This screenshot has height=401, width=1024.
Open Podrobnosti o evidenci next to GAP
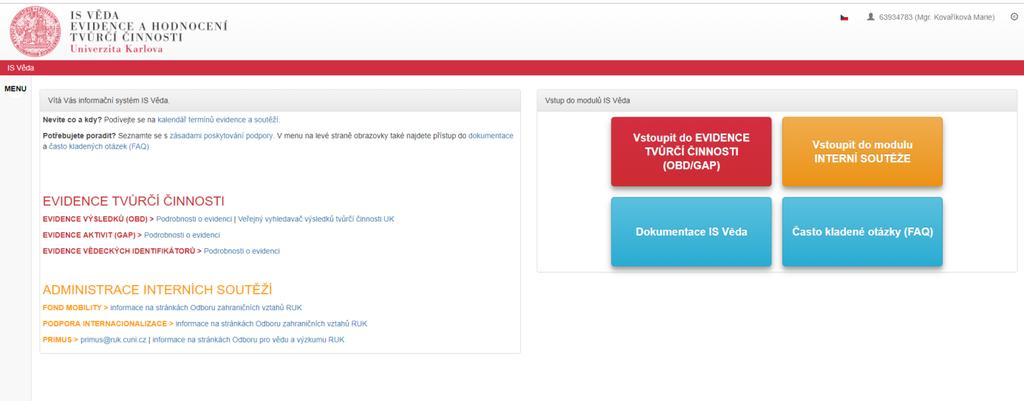(182, 235)
